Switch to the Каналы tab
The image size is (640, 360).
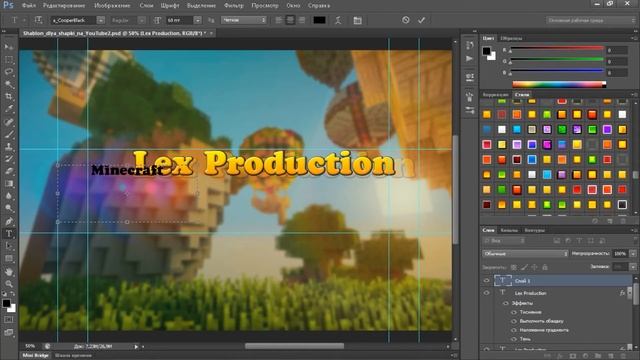point(509,230)
